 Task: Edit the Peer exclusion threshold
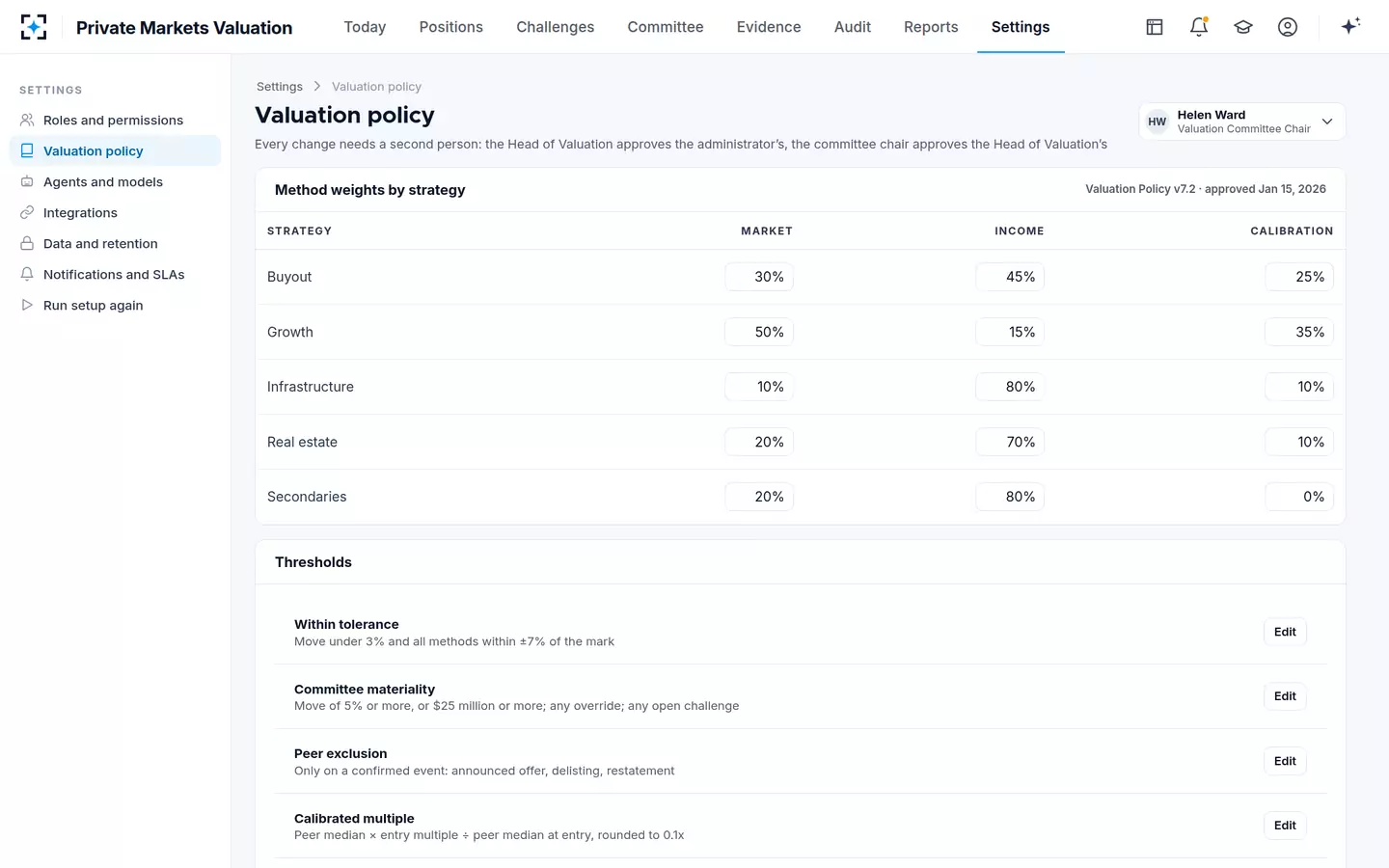(x=1285, y=762)
